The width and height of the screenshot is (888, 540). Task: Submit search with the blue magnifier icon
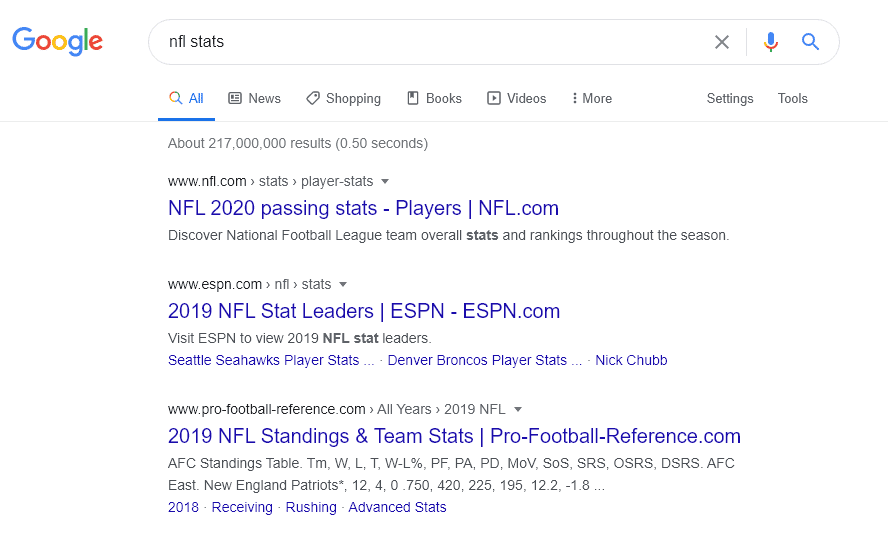point(810,41)
